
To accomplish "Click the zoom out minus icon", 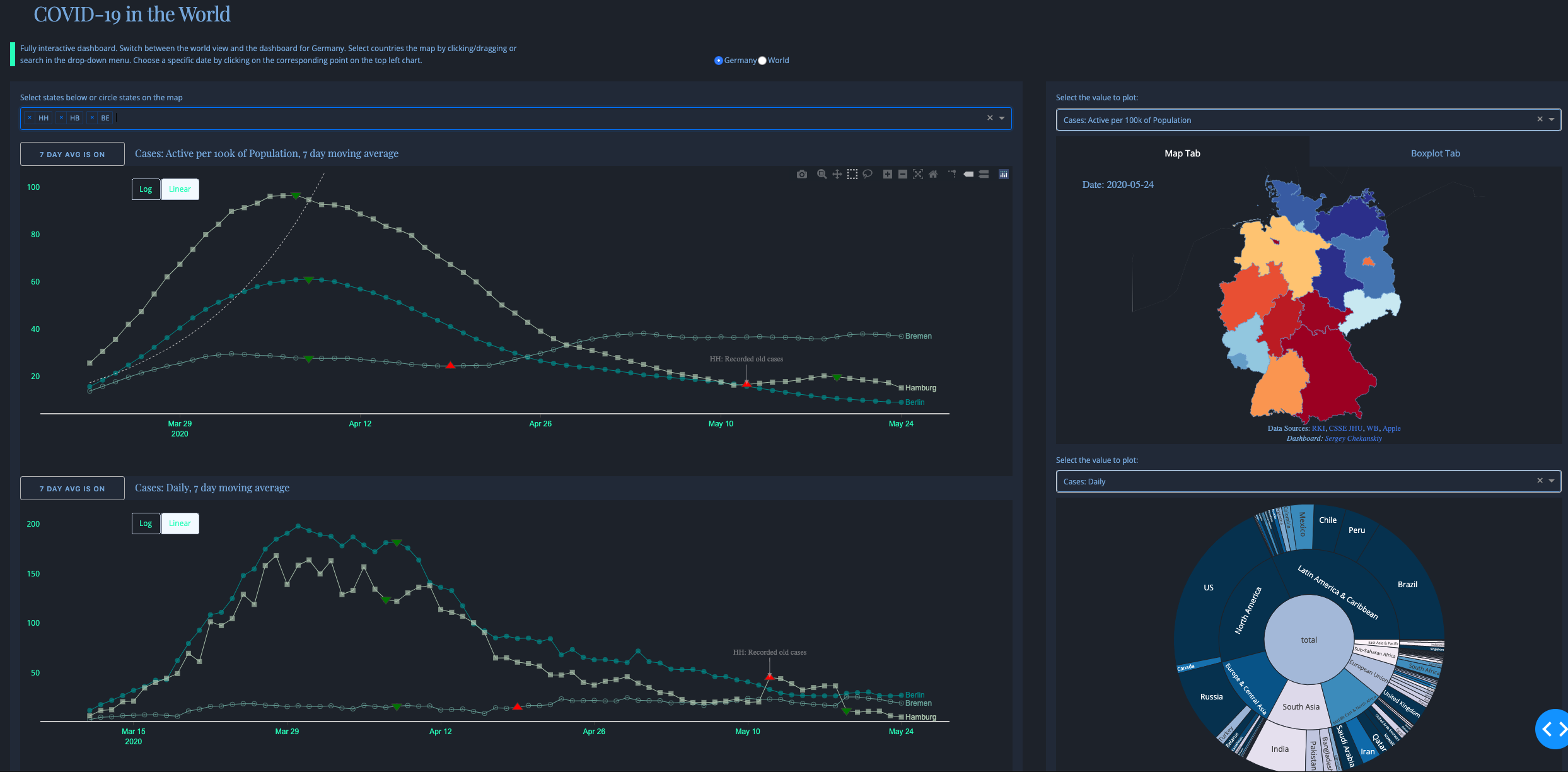I will 903,174.
